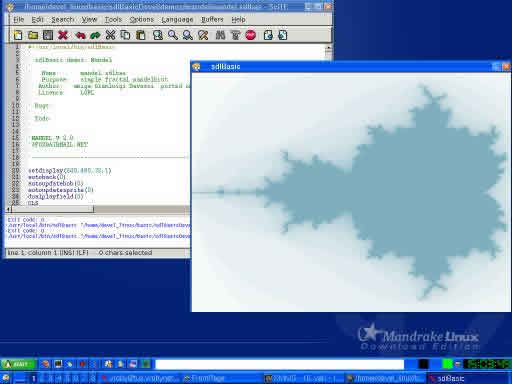Click the first quick launch icon after Start

coord(46,364)
